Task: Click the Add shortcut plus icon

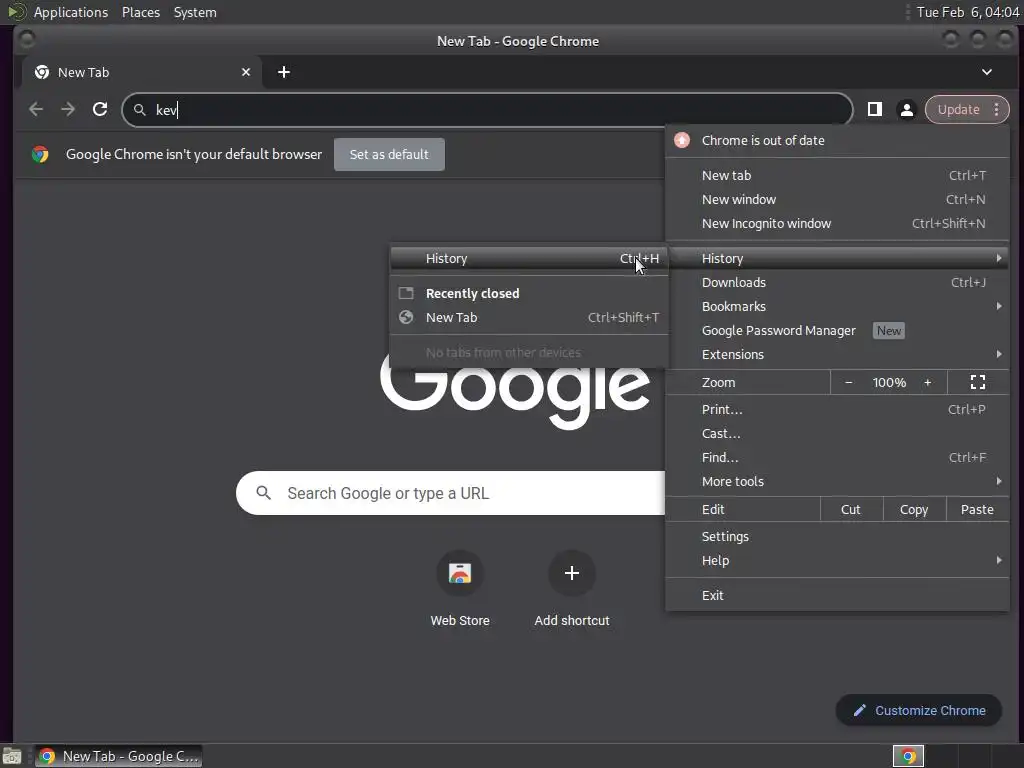Action: [571, 573]
